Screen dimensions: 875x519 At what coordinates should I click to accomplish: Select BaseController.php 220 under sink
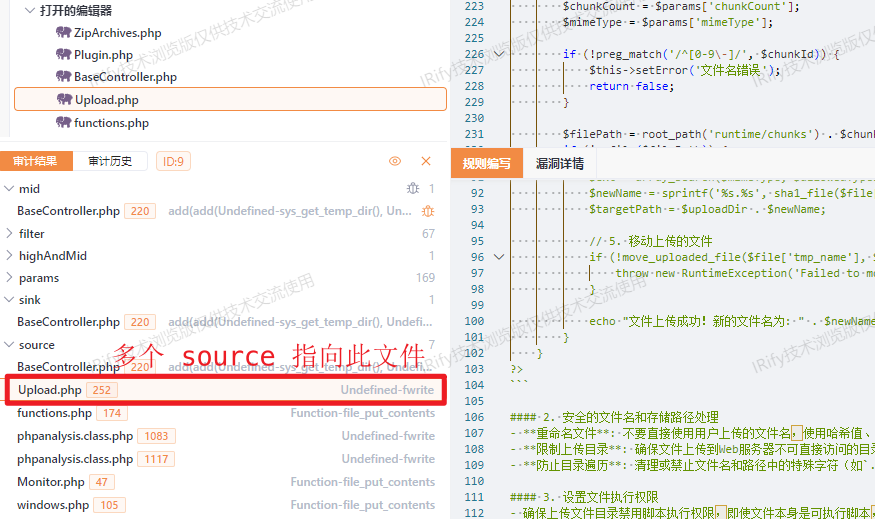[223, 322]
